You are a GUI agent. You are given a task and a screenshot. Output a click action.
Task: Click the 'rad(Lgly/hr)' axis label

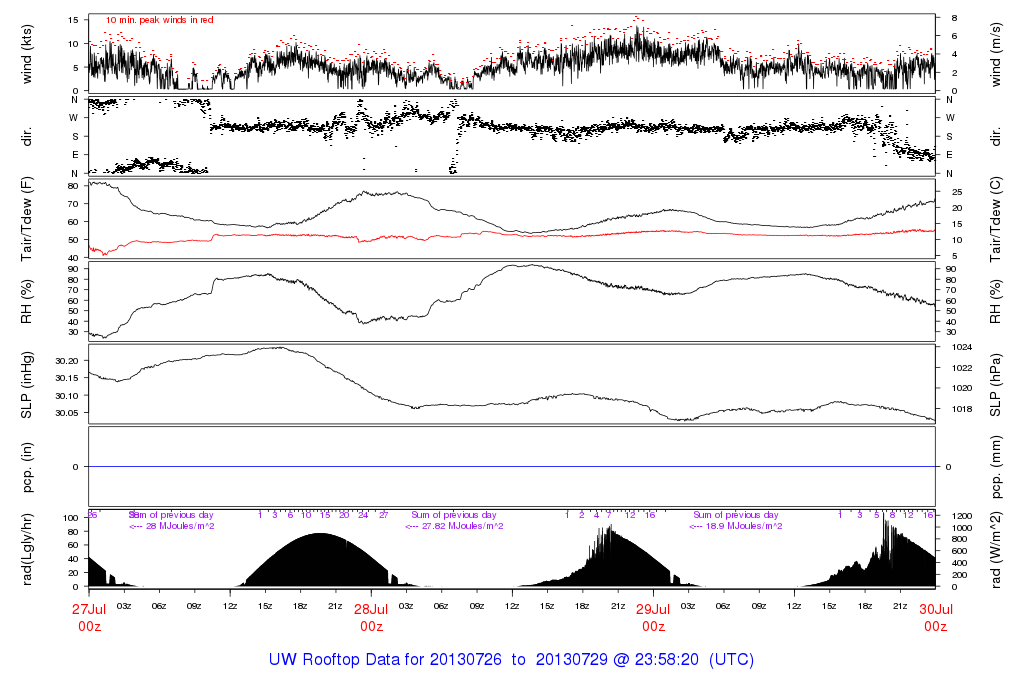[28, 549]
